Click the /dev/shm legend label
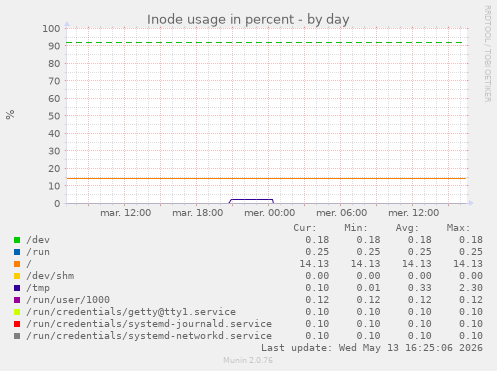 click(x=50, y=276)
